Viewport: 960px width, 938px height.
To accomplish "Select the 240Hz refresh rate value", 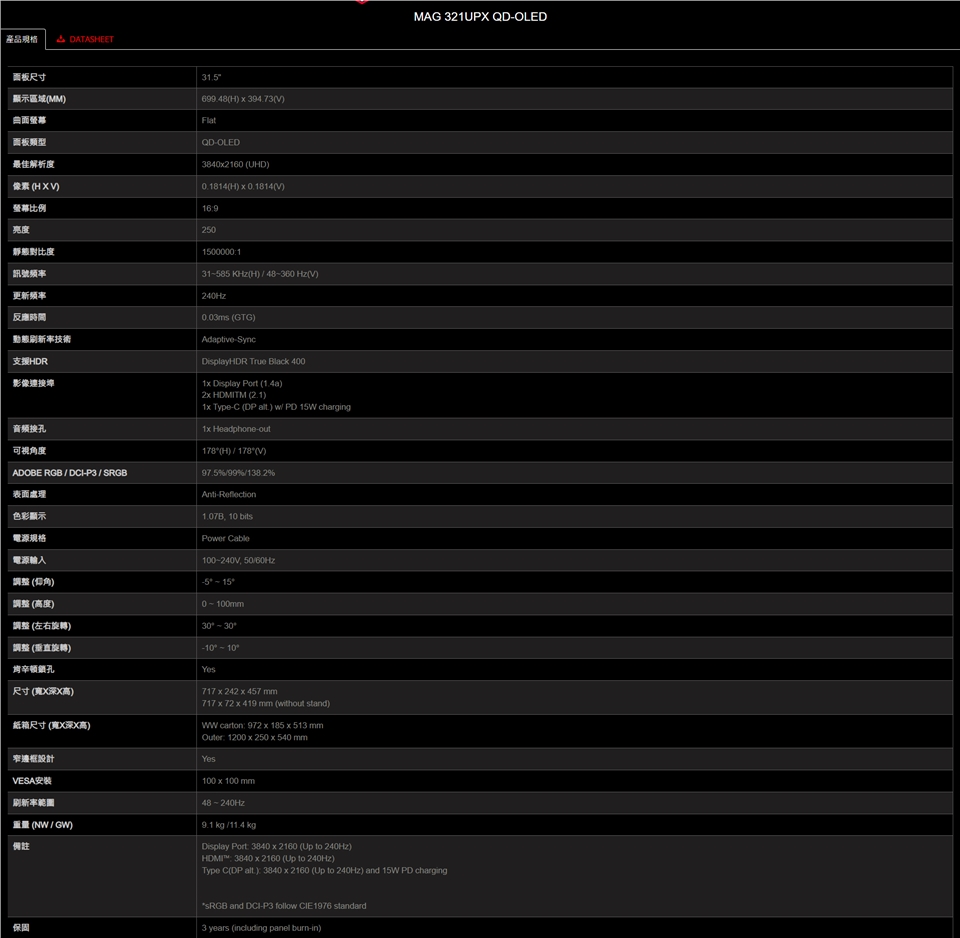I will tap(214, 296).
